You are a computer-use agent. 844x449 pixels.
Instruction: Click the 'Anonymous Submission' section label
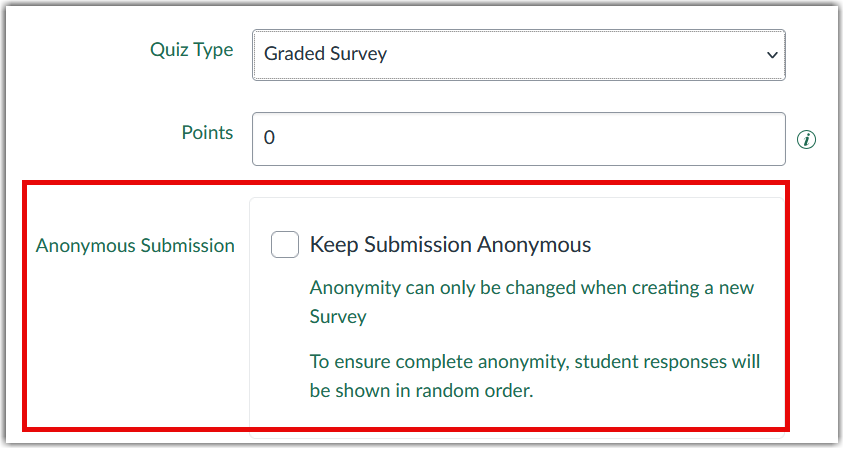pos(135,245)
